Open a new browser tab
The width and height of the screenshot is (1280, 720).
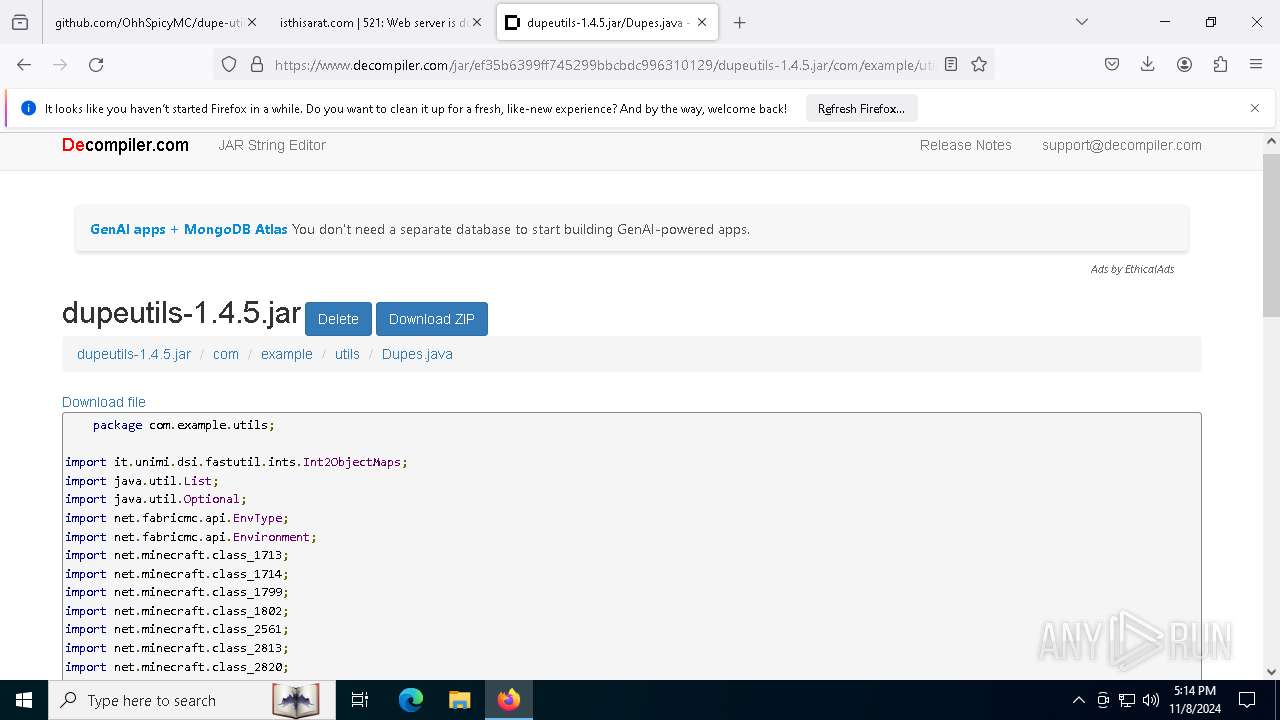(740, 22)
